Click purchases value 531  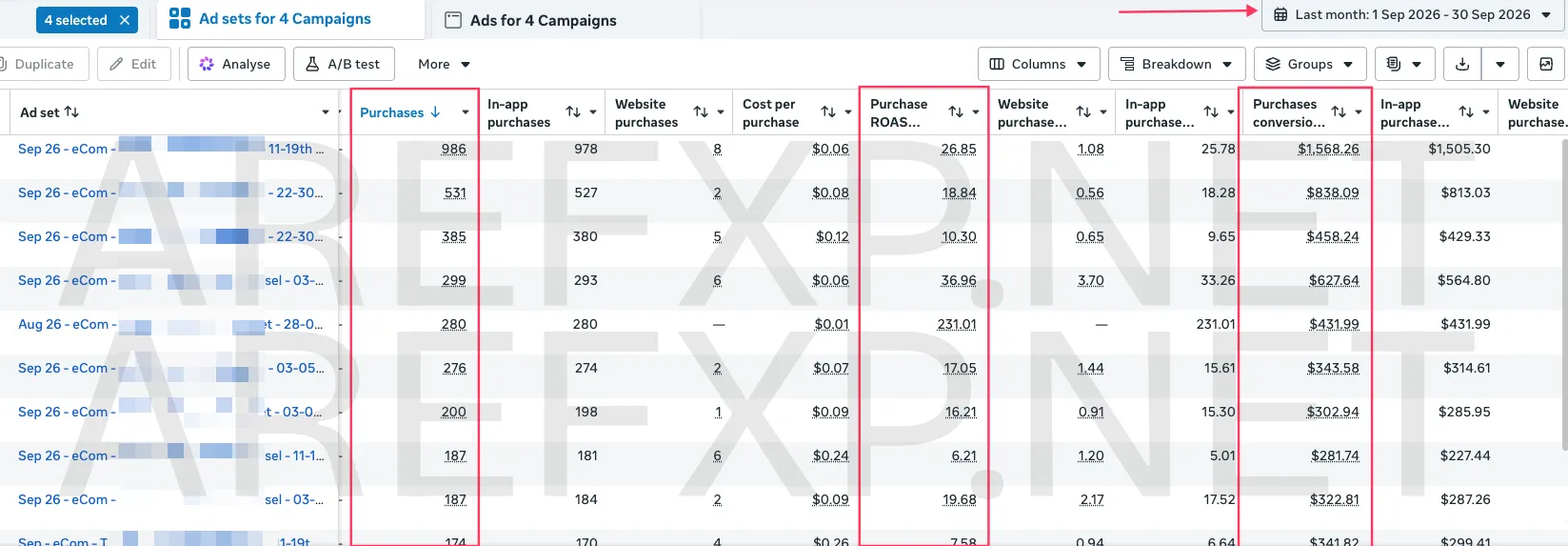[455, 192]
